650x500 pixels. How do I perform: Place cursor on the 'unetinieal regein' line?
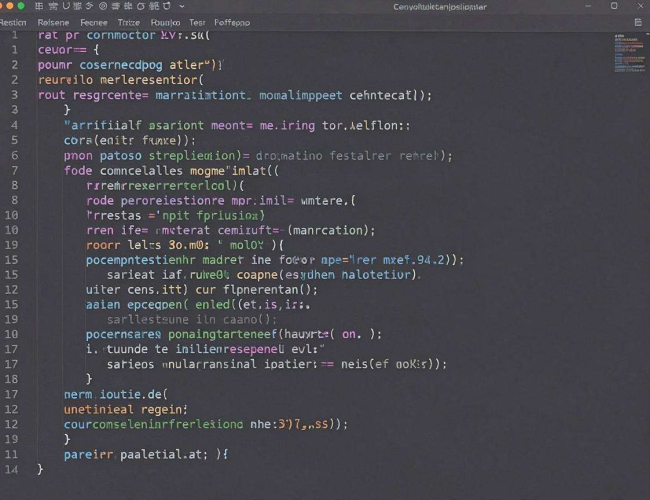point(126,410)
